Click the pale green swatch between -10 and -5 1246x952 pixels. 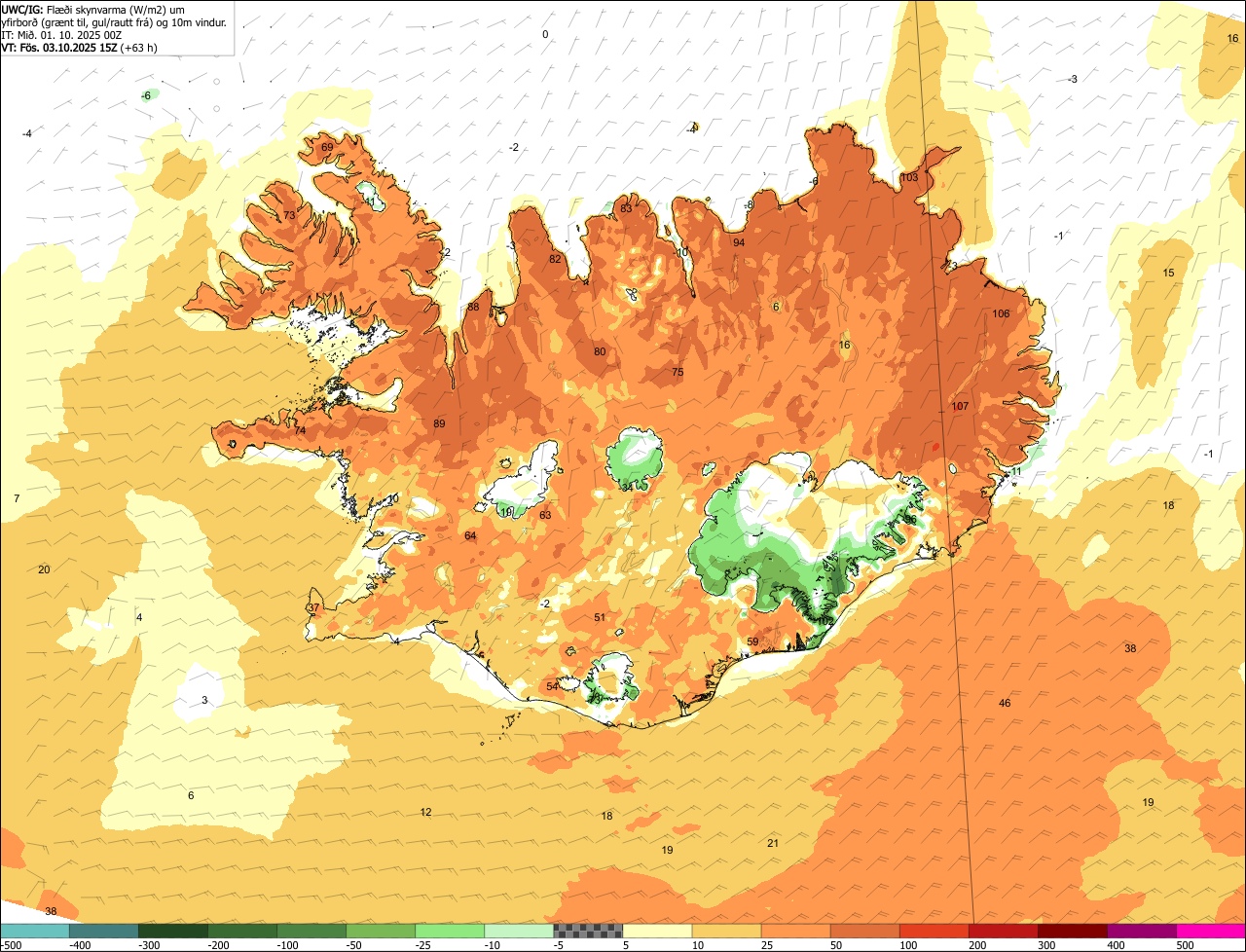click(519, 931)
